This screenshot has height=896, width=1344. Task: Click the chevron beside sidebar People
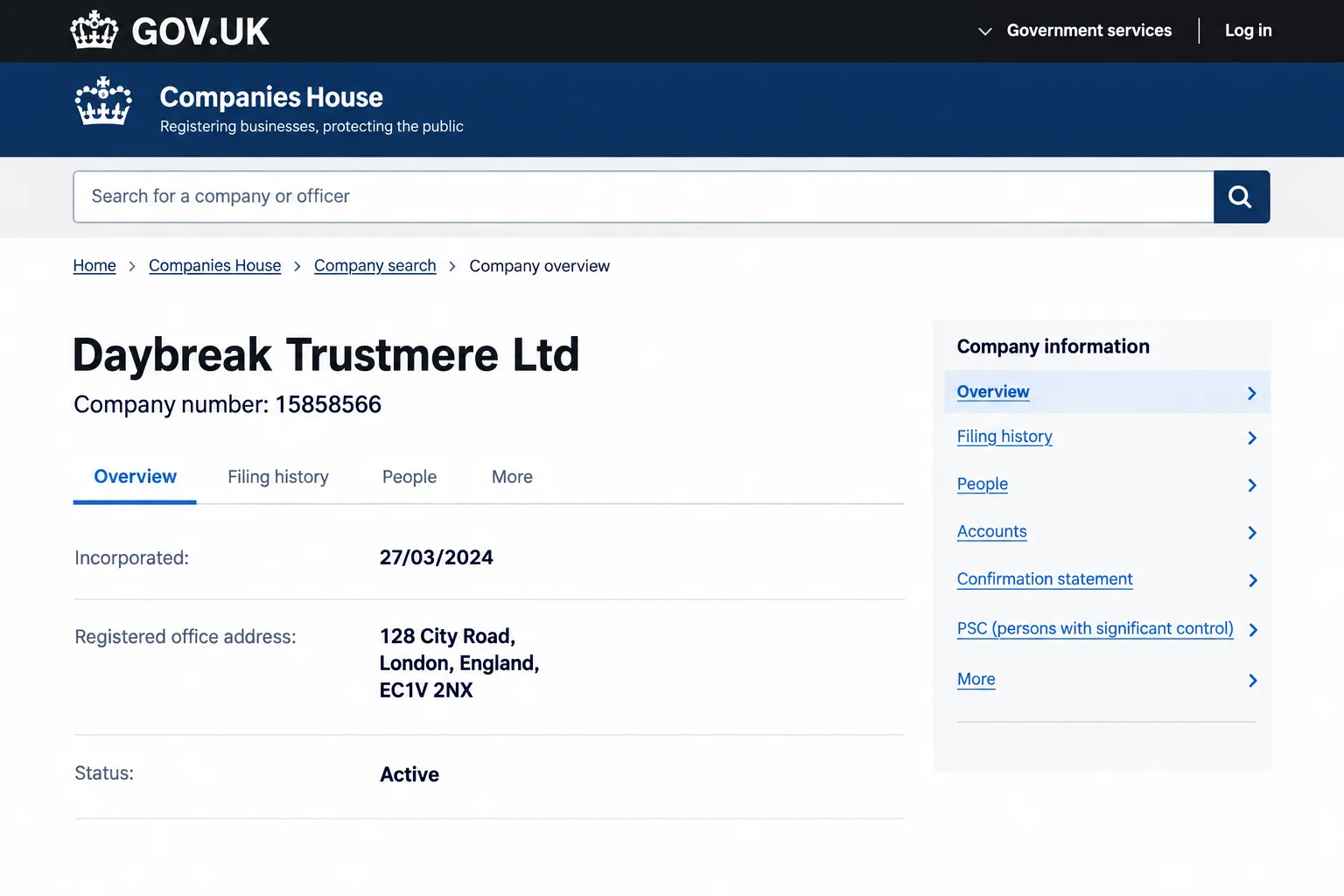pyautogui.click(x=1252, y=485)
